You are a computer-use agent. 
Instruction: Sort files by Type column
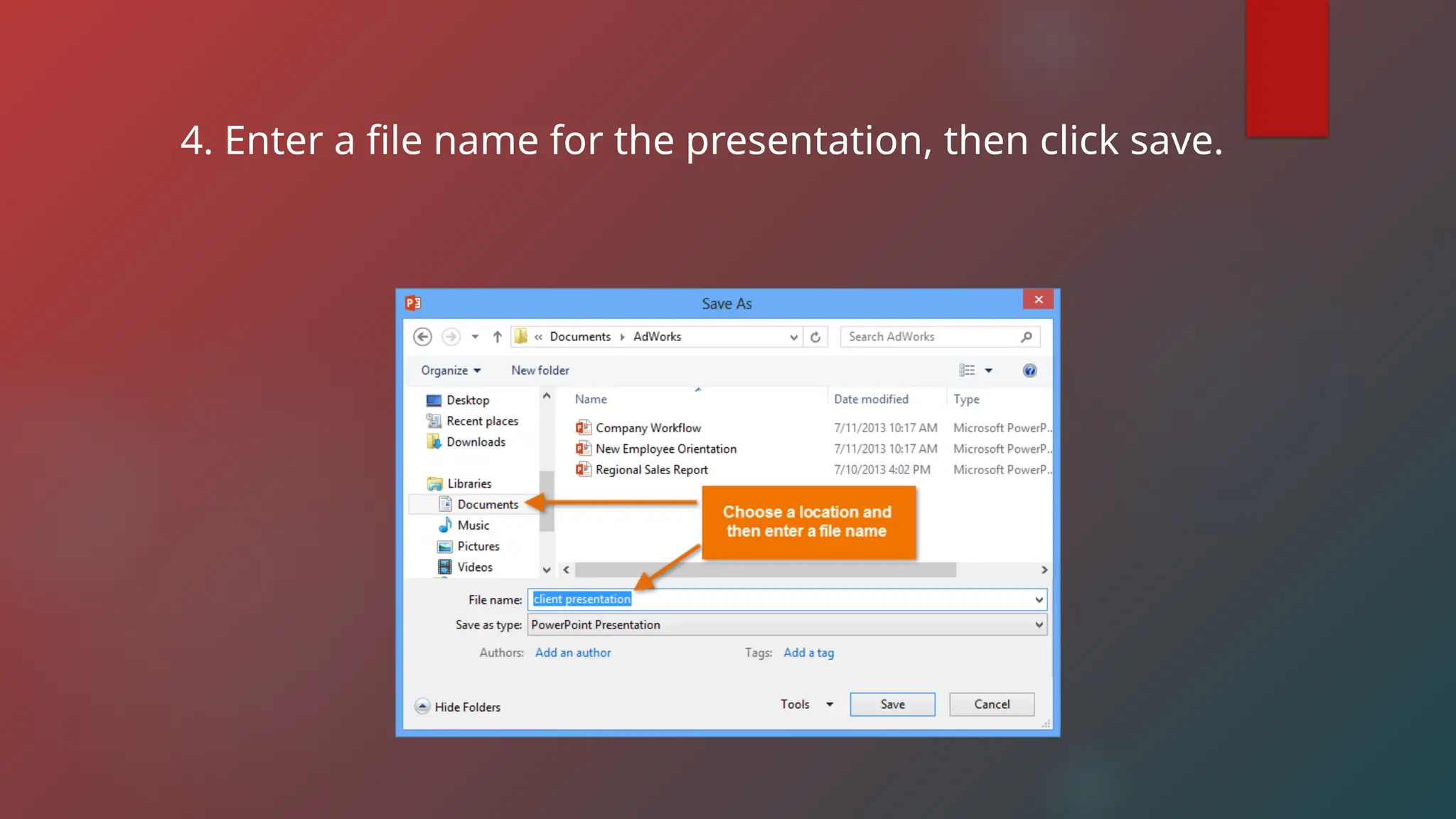tap(966, 400)
